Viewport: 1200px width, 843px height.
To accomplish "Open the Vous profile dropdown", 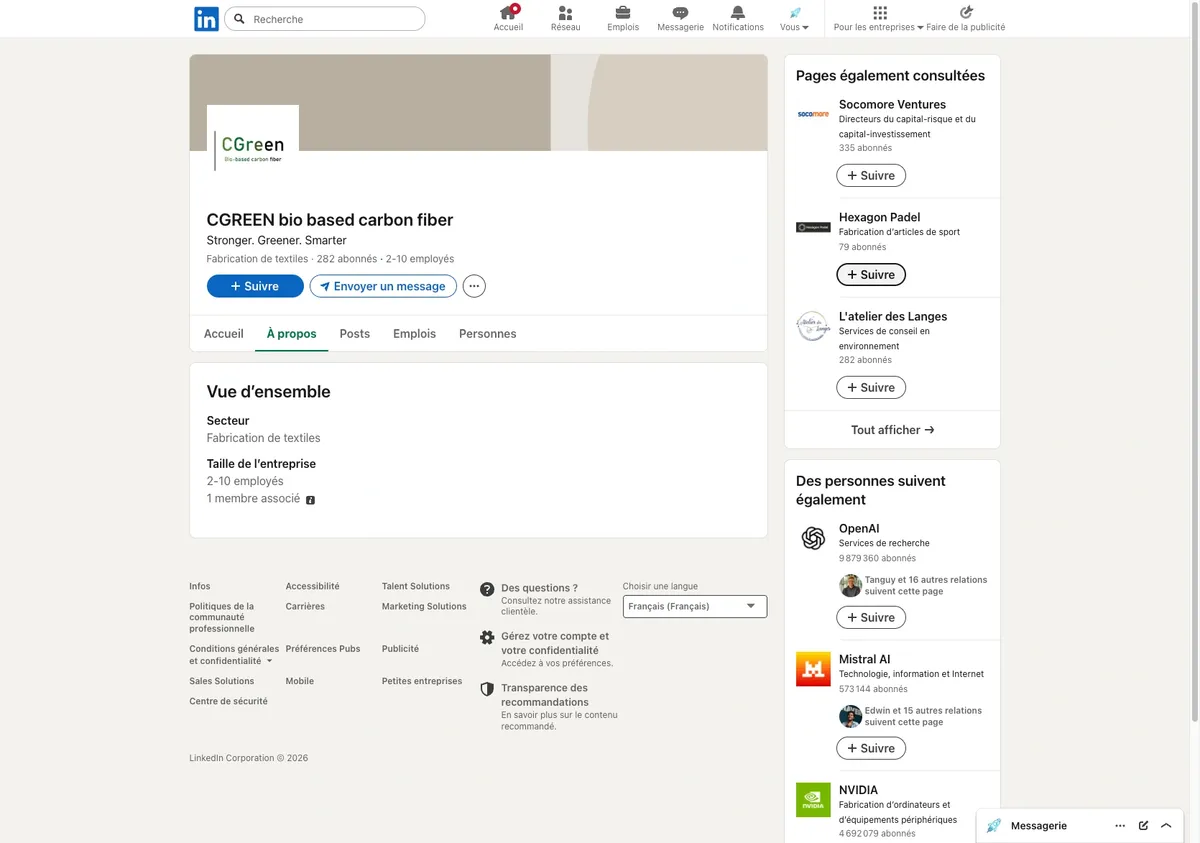I will pos(795,19).
